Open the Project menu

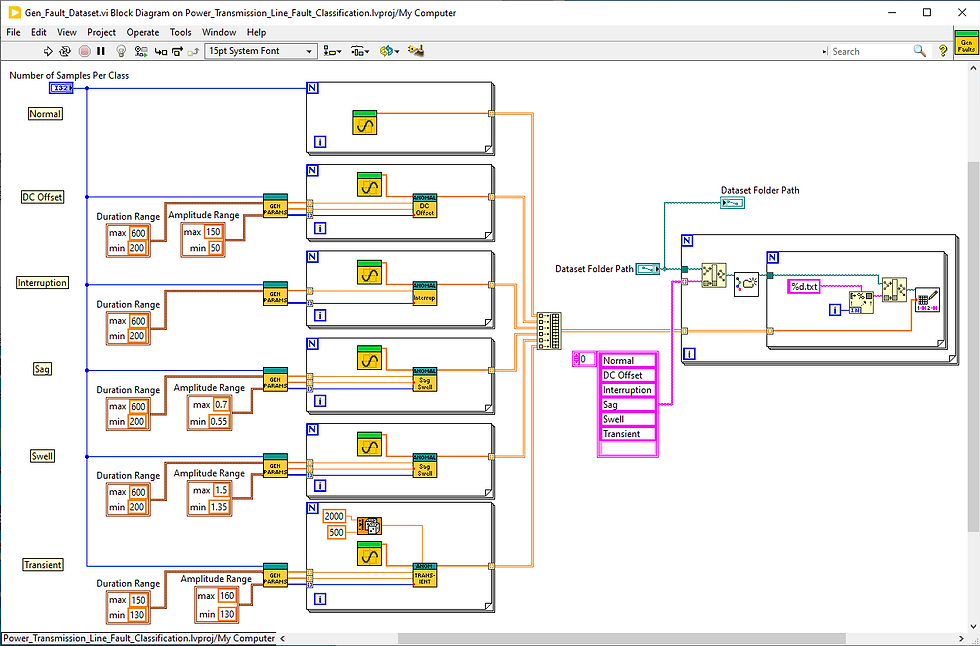(101, 32)
